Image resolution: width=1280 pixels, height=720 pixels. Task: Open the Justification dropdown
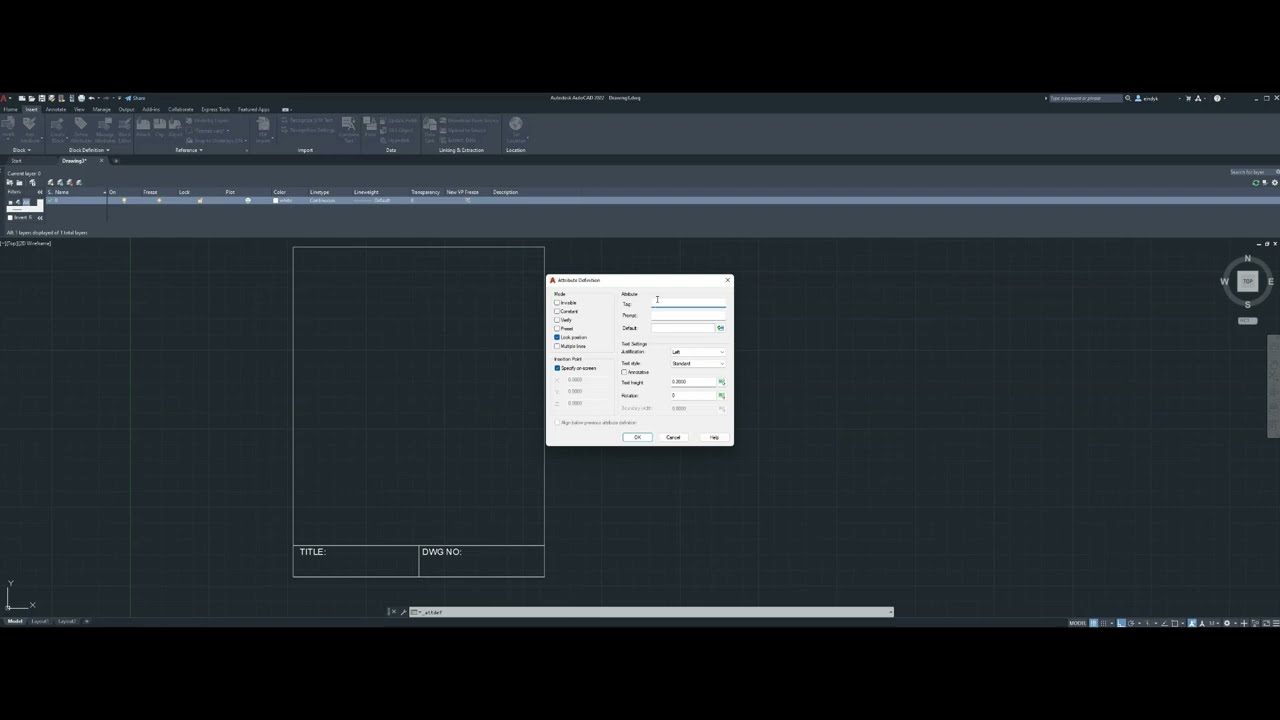click(x=698, y=352)
